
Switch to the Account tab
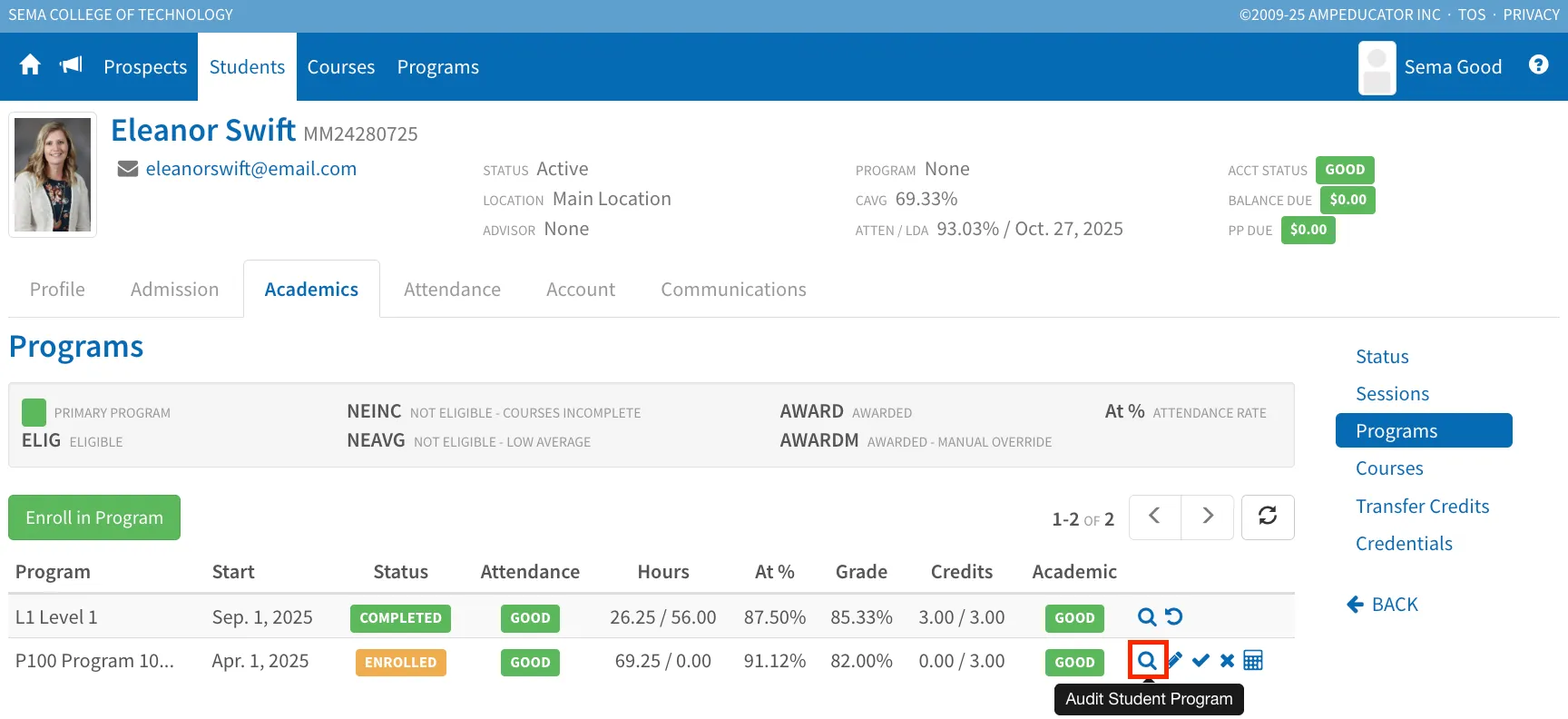tap(581, 290)
